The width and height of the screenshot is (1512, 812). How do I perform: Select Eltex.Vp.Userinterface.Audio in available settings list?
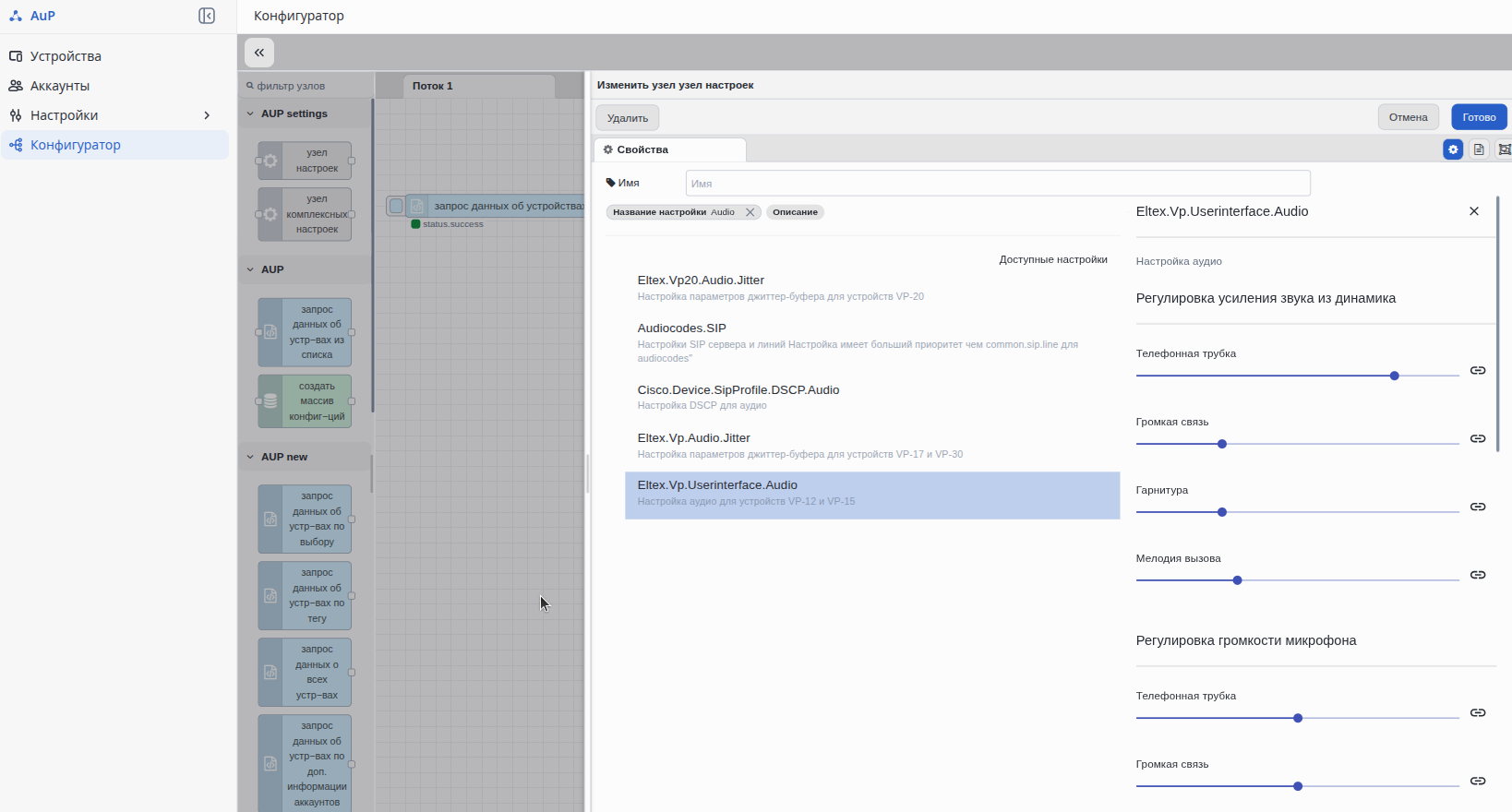click(x=872, y=496)
